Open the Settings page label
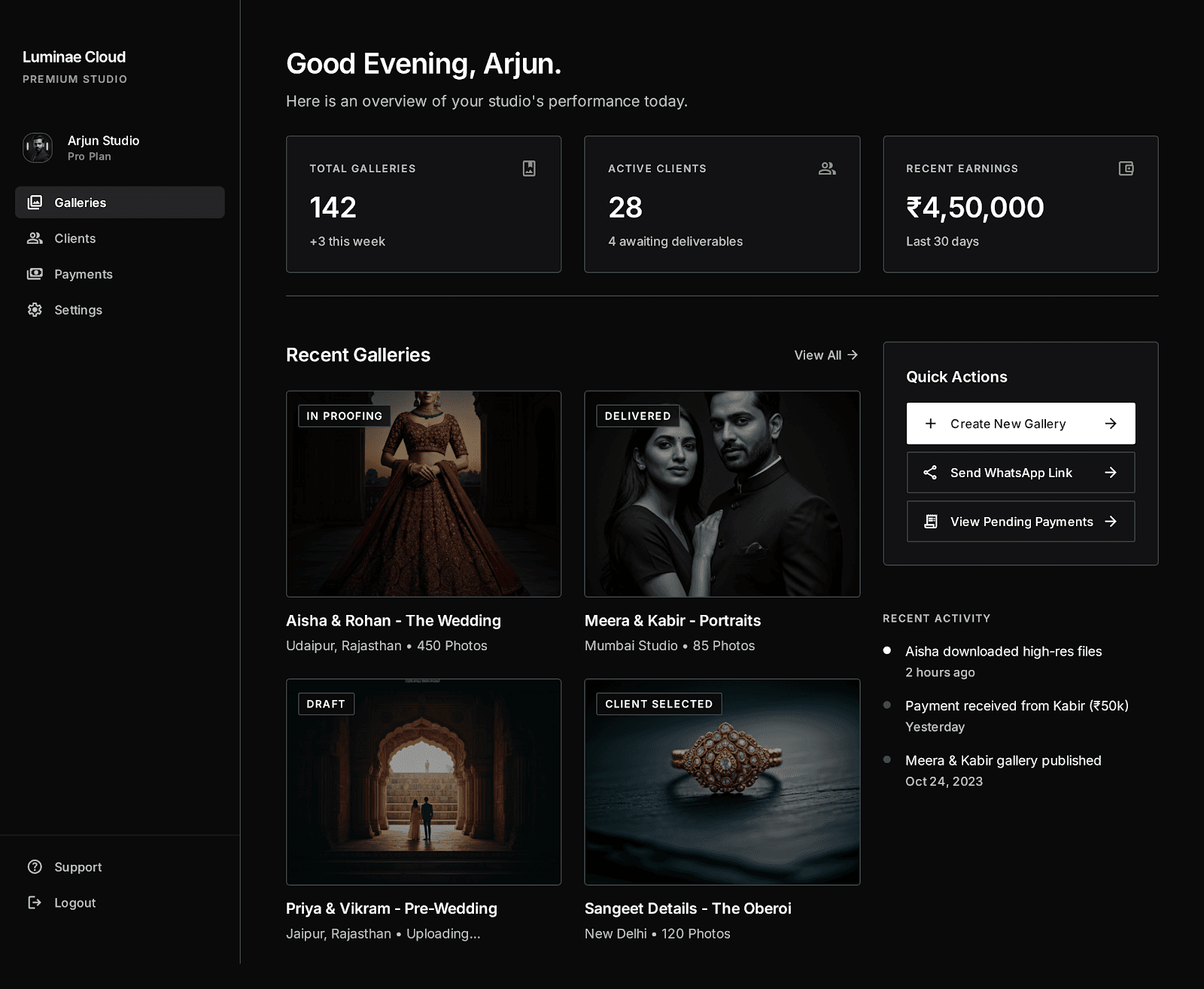 (78, 310)
